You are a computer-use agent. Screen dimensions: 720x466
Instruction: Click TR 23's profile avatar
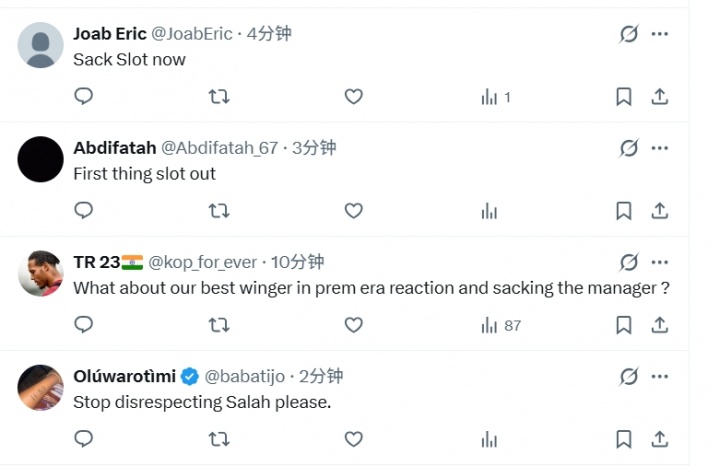(x=41, y=273)
